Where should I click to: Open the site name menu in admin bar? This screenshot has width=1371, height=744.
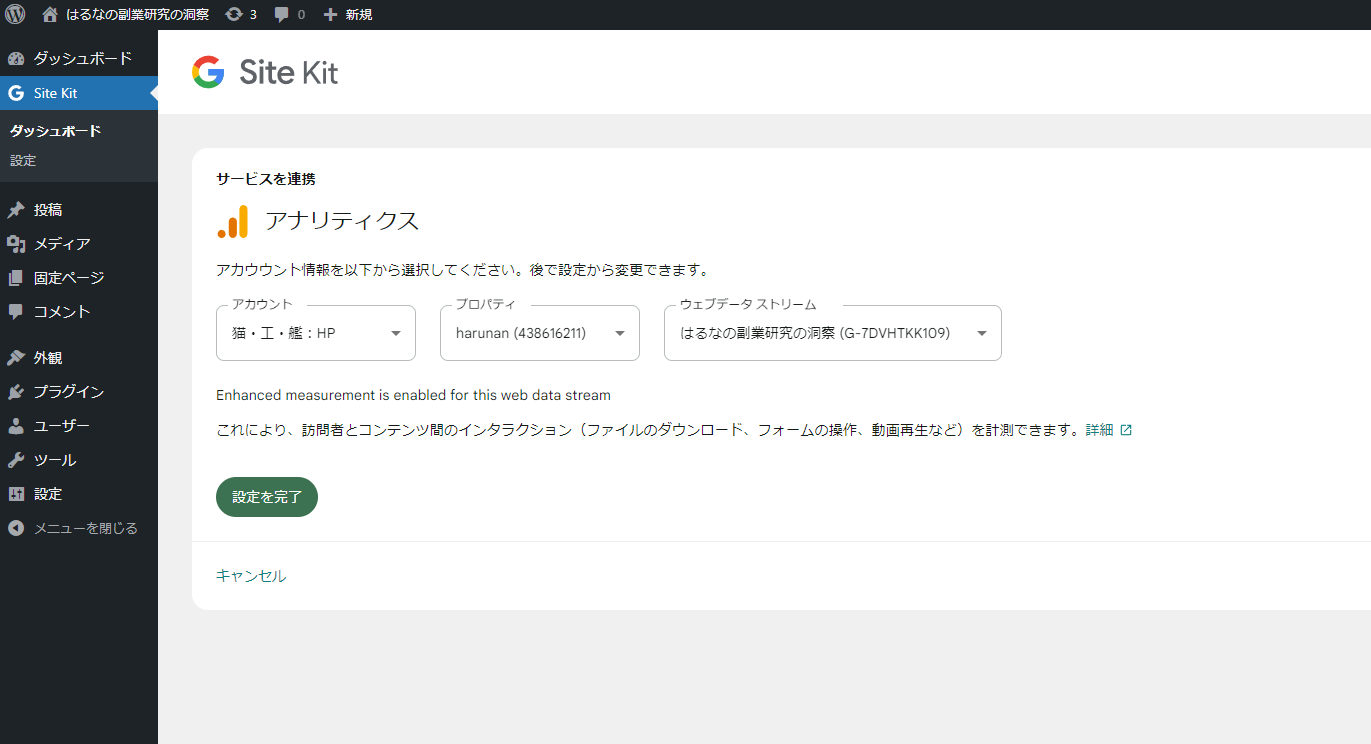125,14
